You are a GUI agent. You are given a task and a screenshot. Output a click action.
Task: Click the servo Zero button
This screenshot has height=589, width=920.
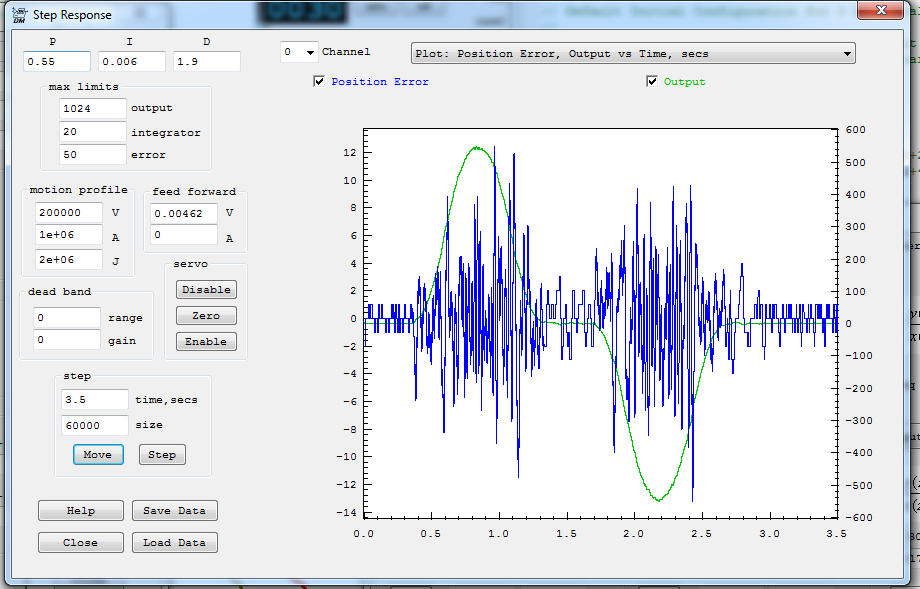coord(207,316)
